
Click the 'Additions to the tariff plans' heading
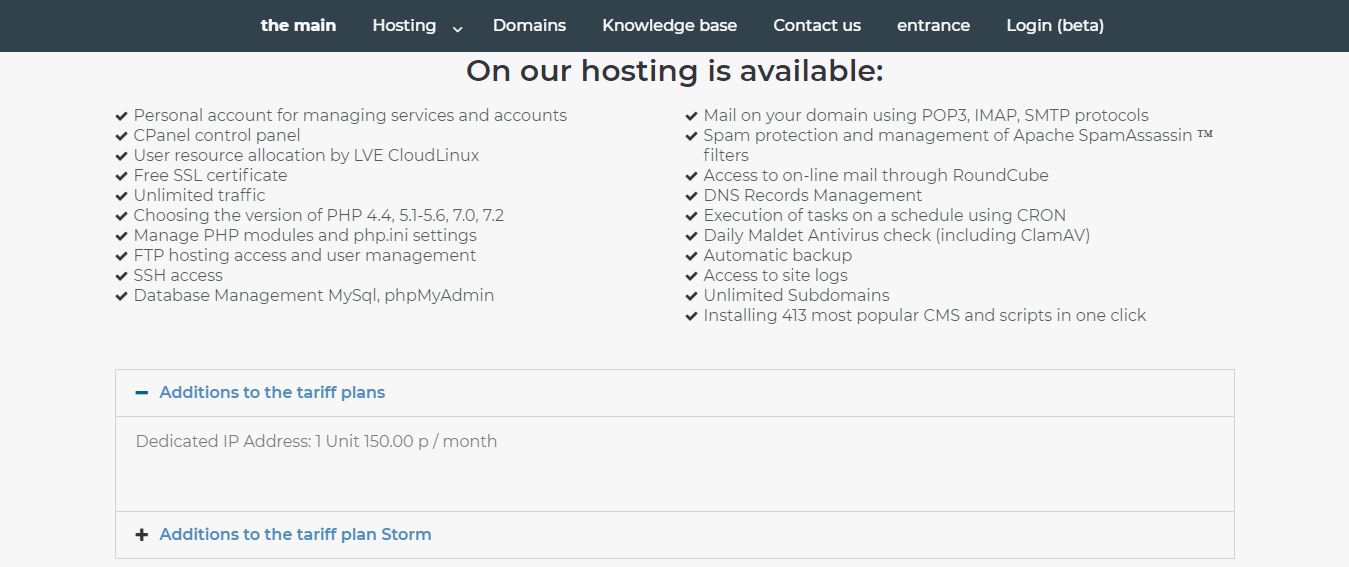(272, 393)
